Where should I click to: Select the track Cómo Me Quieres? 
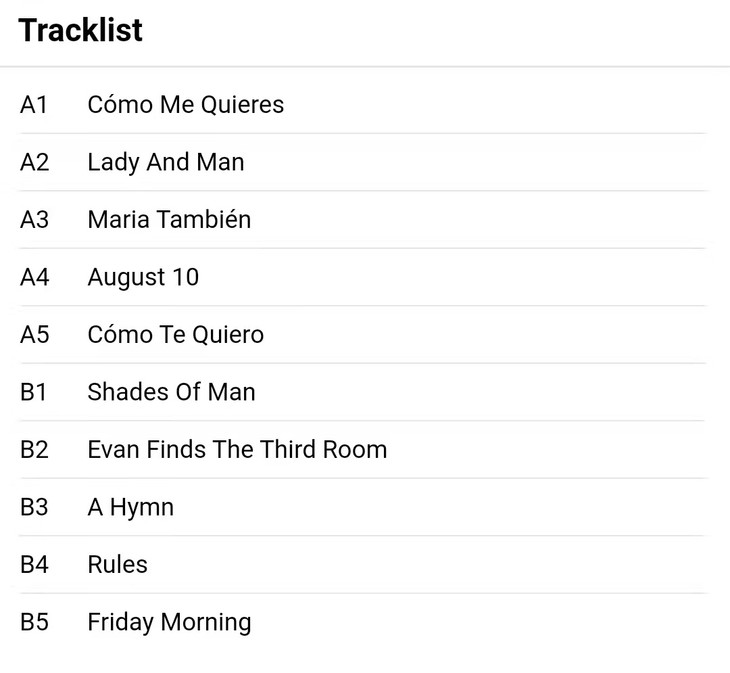185,105
